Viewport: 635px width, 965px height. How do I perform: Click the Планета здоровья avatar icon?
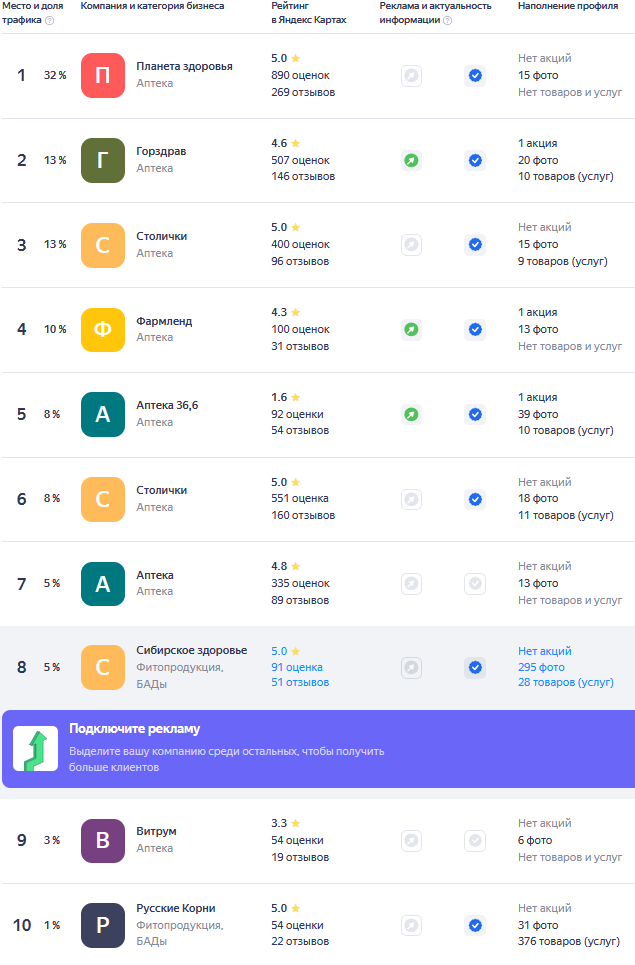102,75
